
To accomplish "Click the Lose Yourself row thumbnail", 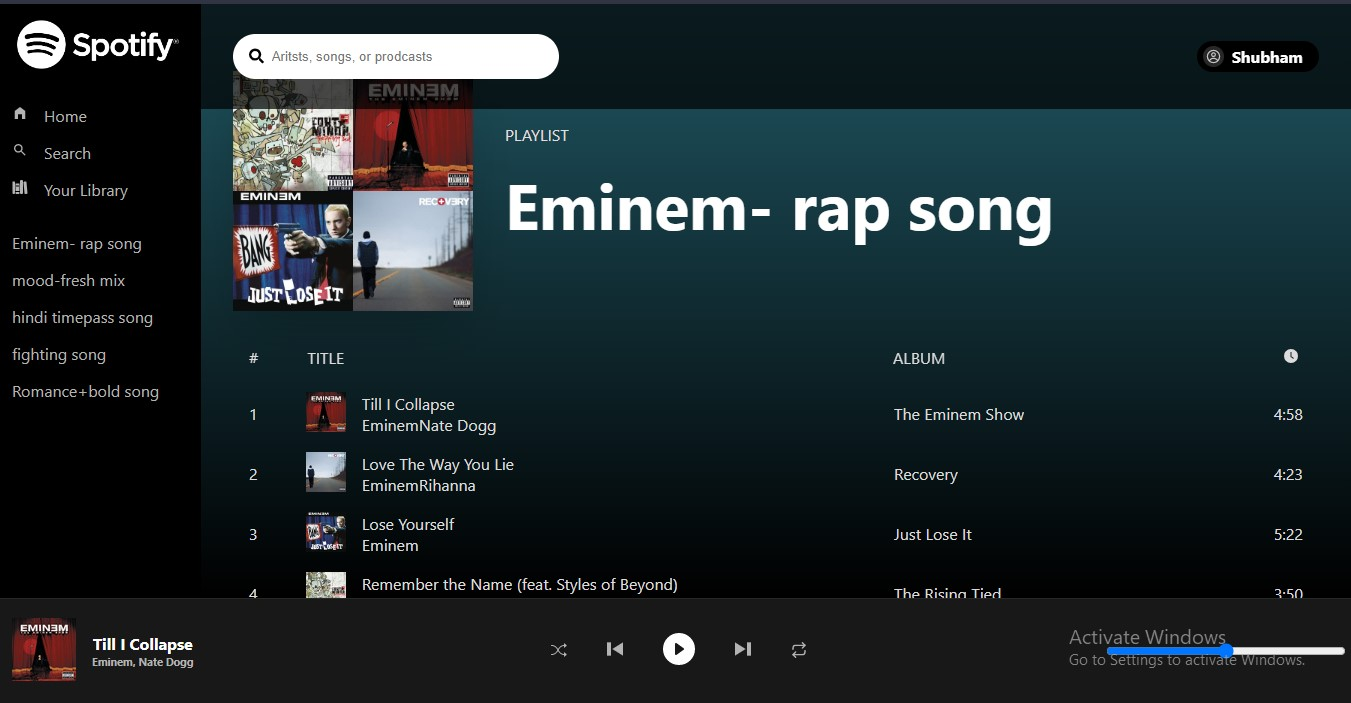I will click(326, 532).
